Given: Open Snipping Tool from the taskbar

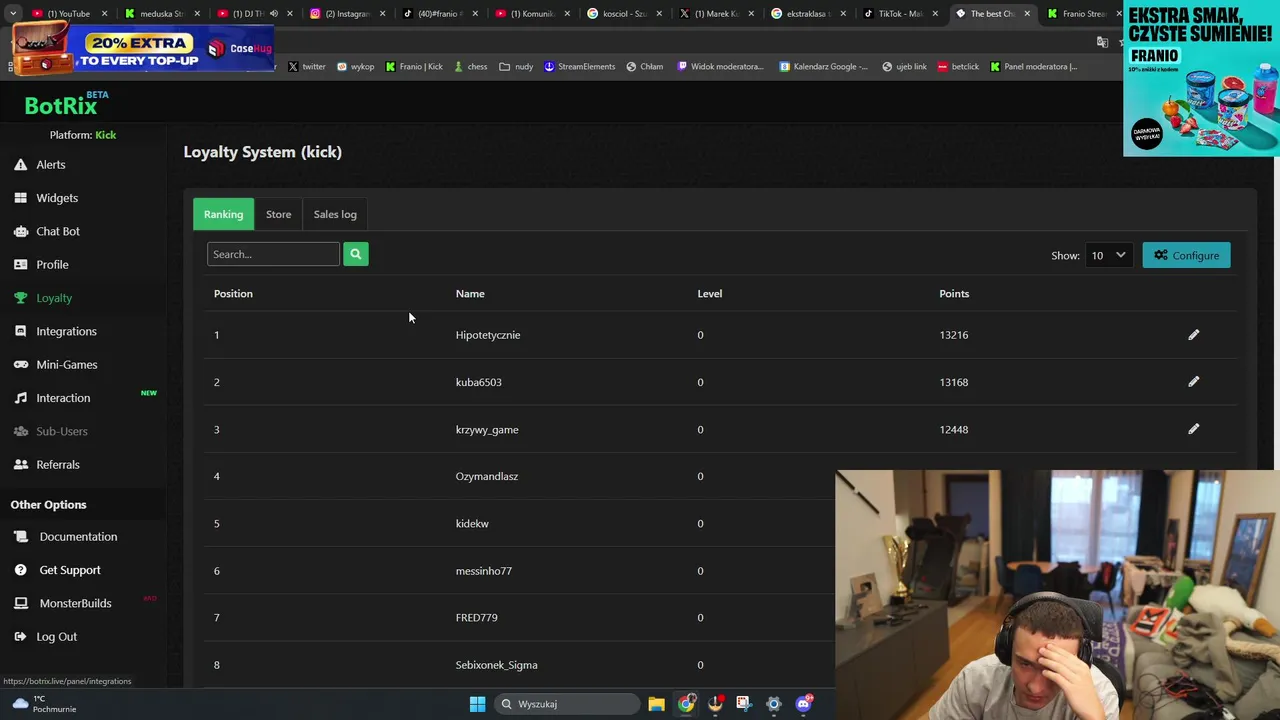Looking at the screenshot, I should click(x=744, y=704).
